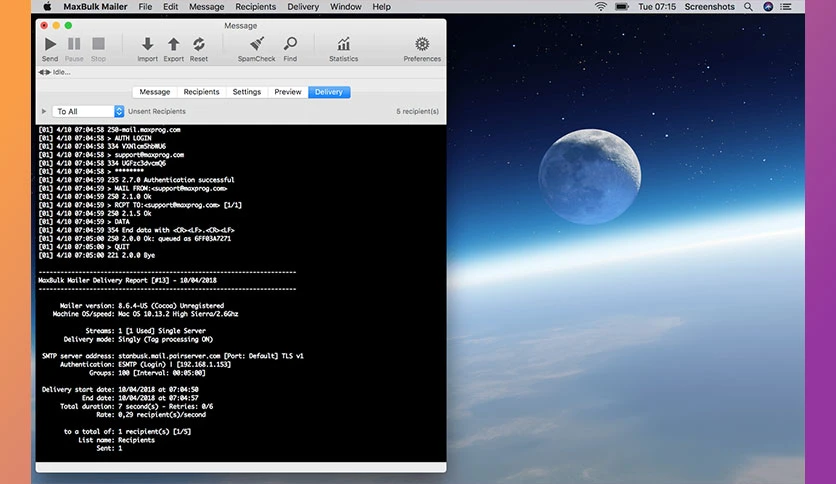This screenshot has width=836, height=484.
Task: Switch to the Preview tab
Action: click(288, 92)
